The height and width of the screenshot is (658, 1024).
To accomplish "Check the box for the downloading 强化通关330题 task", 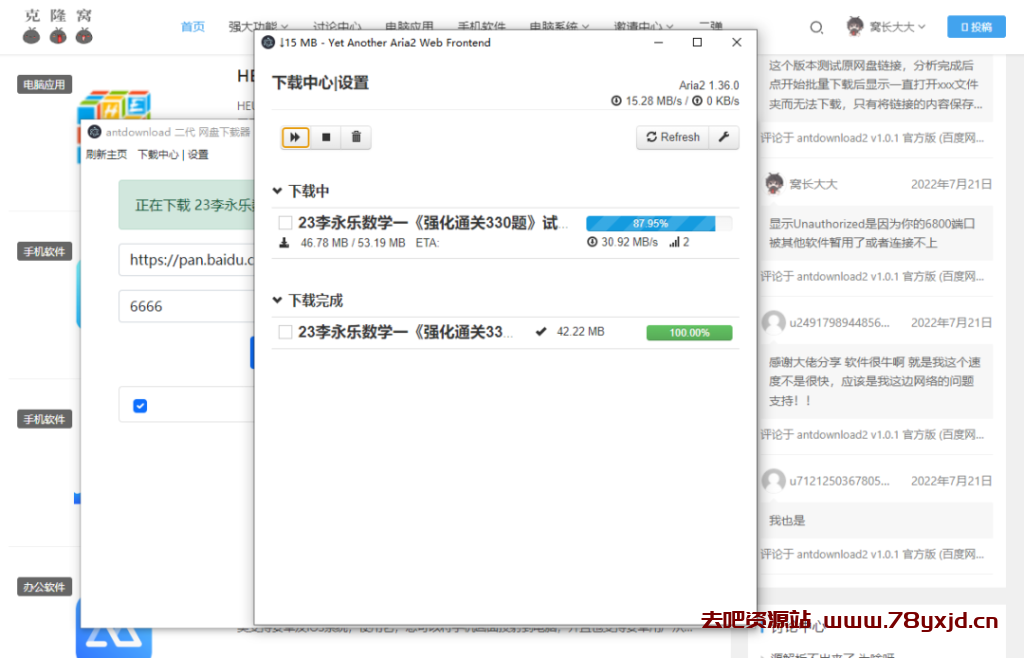I will click(x=285, y=223).
